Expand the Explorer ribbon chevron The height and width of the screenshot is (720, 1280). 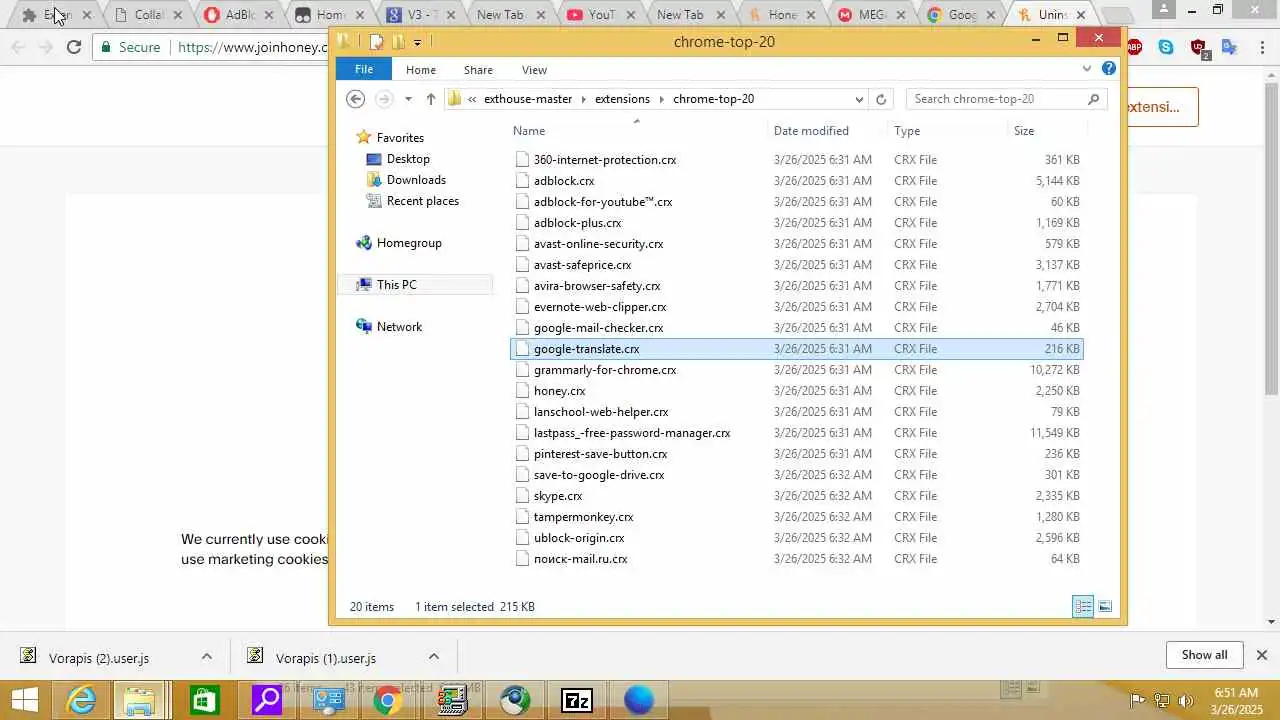[x=1087, y=69]
